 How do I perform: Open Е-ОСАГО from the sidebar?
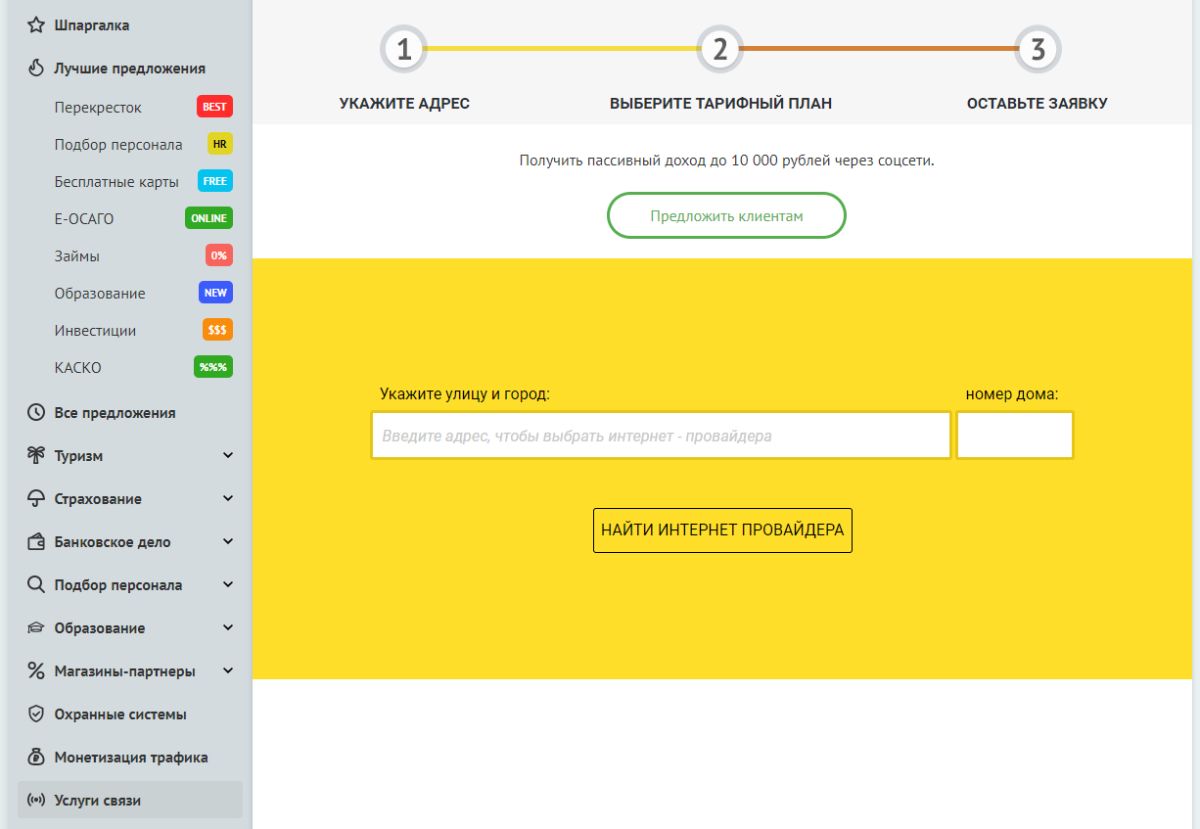coord(84,219)
